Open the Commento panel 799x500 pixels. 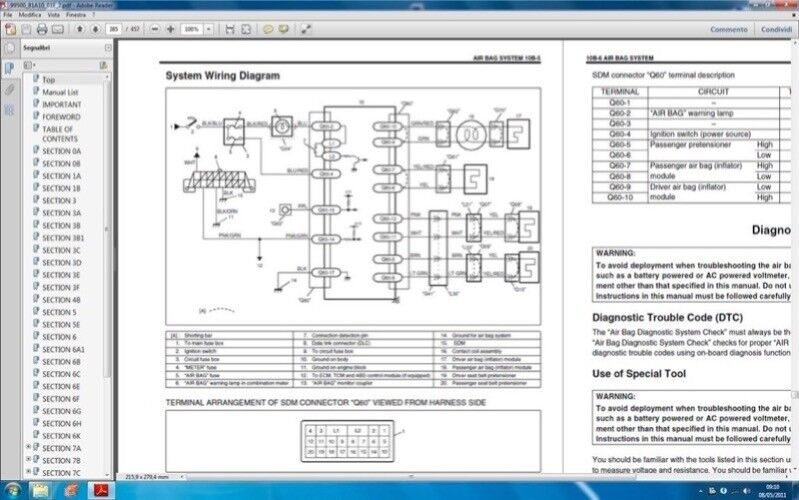(727, 30)
